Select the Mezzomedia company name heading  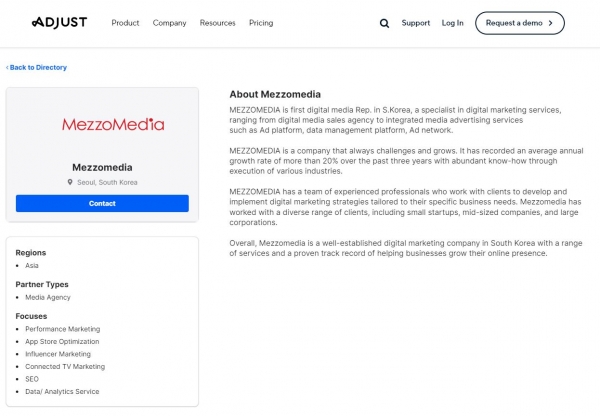102,167
